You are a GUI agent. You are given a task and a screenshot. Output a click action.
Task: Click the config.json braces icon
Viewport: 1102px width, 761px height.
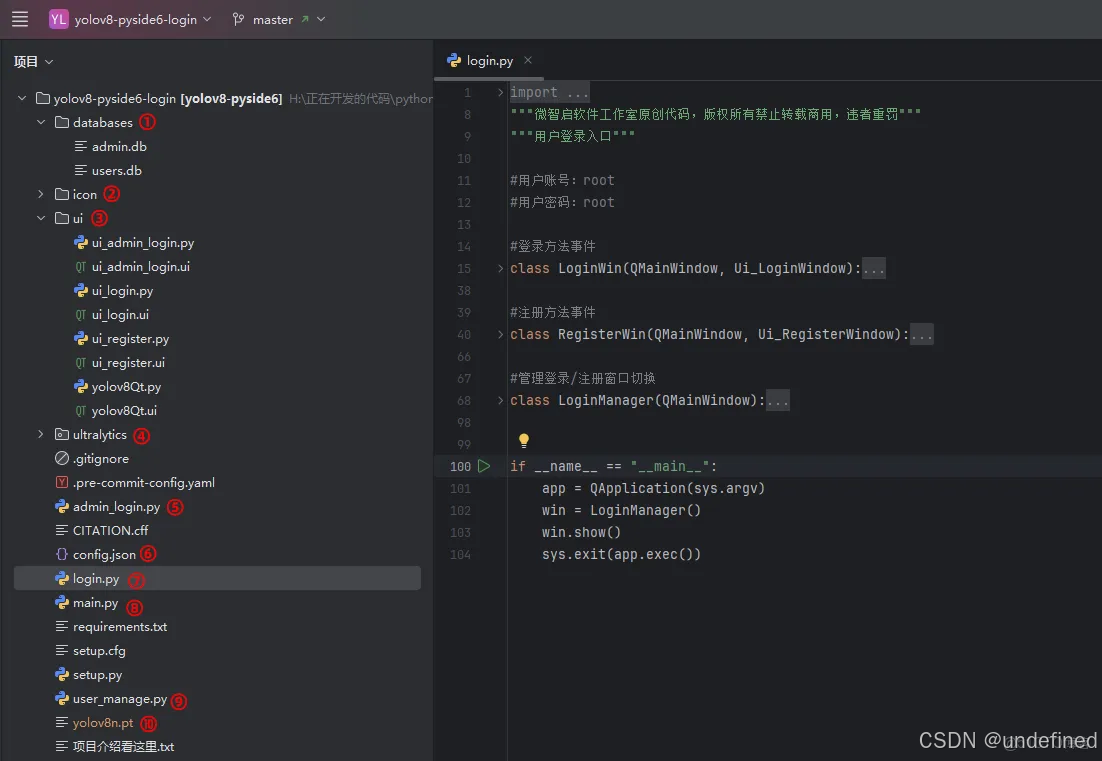[62, 554]
